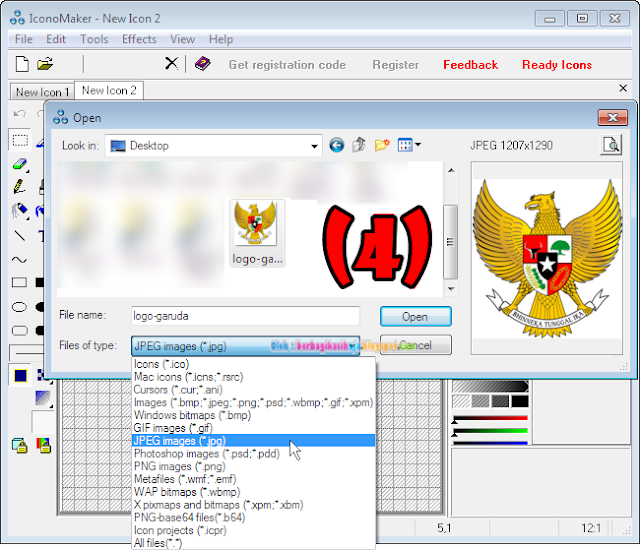Viewport: 640px width, 550px height.
Task: Click the Open button in dialog
Action: (x=416, y=317)
